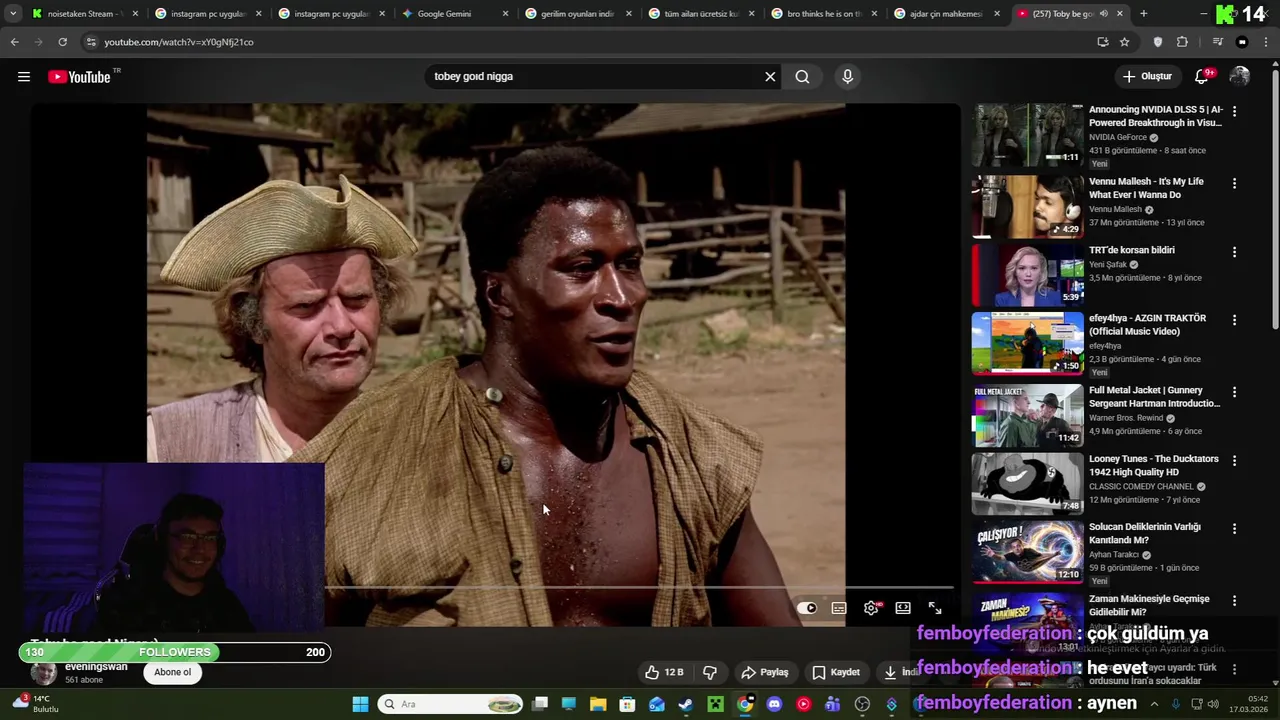Bookmark this page with the star
This screenshot has width=1280, height=720.
tap(1124, 42)
